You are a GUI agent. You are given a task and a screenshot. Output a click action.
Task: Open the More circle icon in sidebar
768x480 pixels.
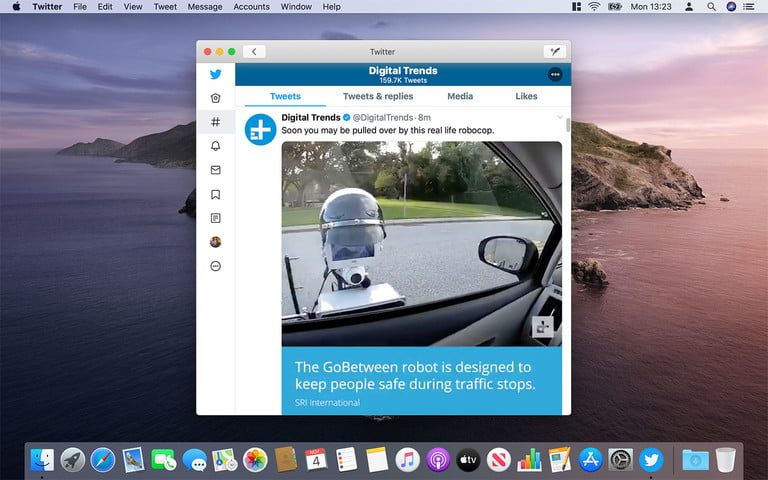pyautogui.click(x=216, y=266)
